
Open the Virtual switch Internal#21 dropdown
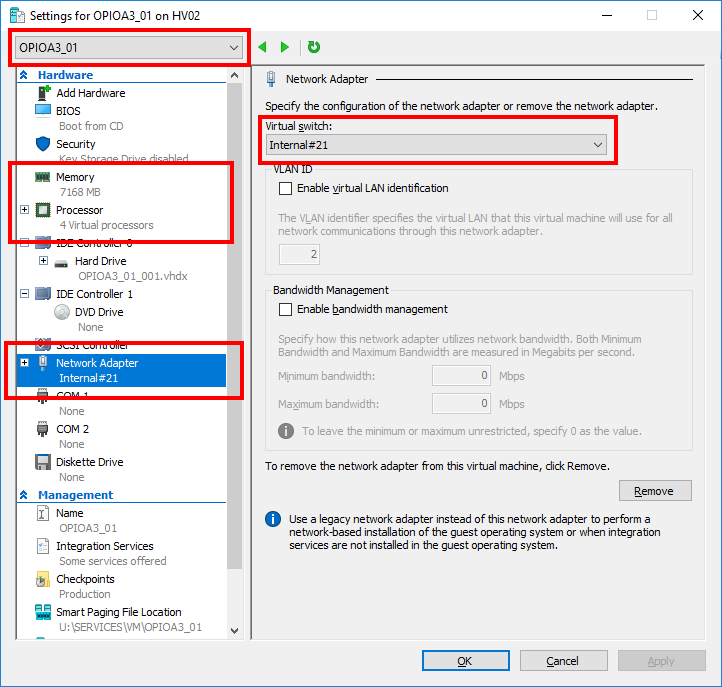[x=436, y=145]
